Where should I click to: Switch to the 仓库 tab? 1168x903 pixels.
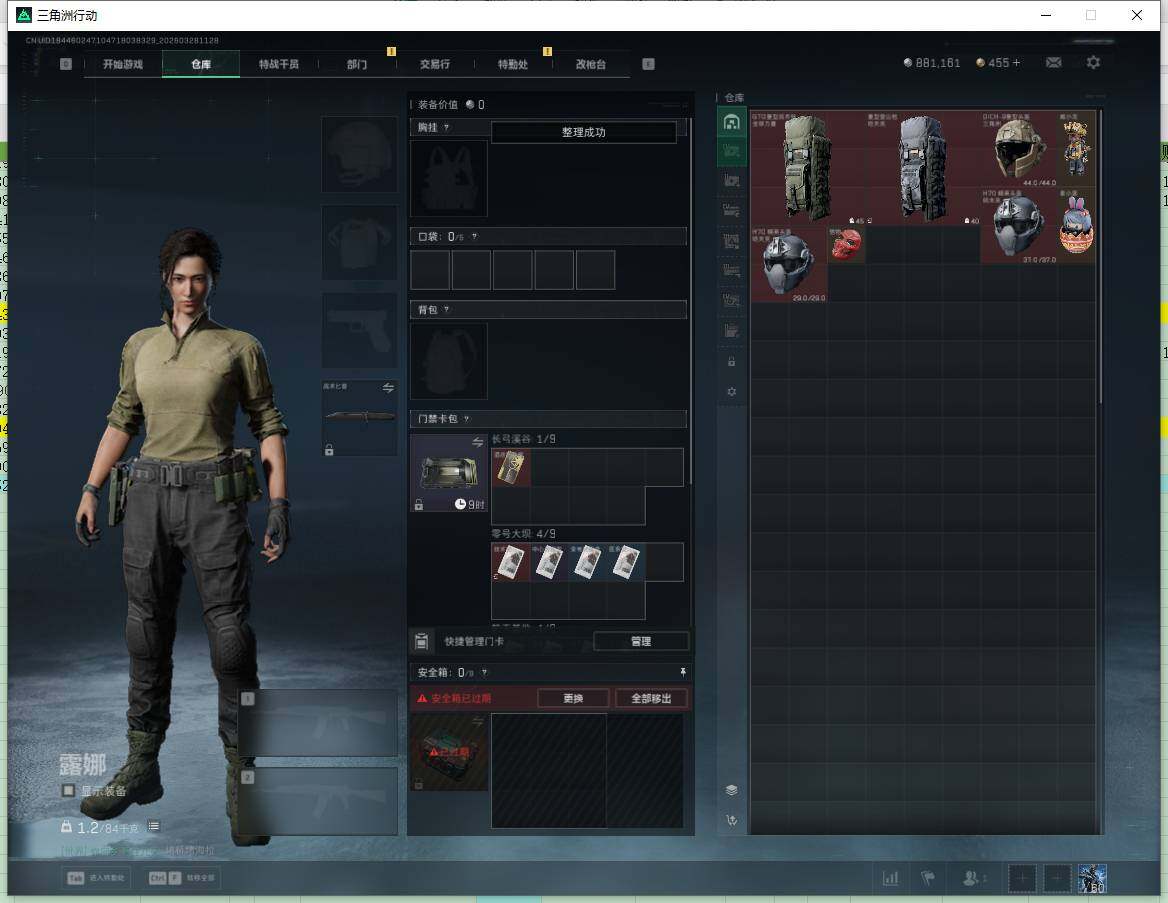tap(201, 64)
